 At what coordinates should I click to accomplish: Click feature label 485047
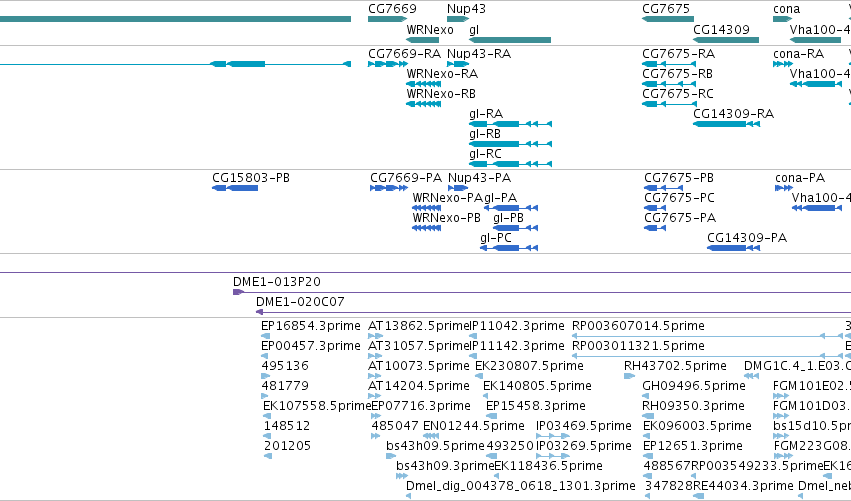[395, 427]
